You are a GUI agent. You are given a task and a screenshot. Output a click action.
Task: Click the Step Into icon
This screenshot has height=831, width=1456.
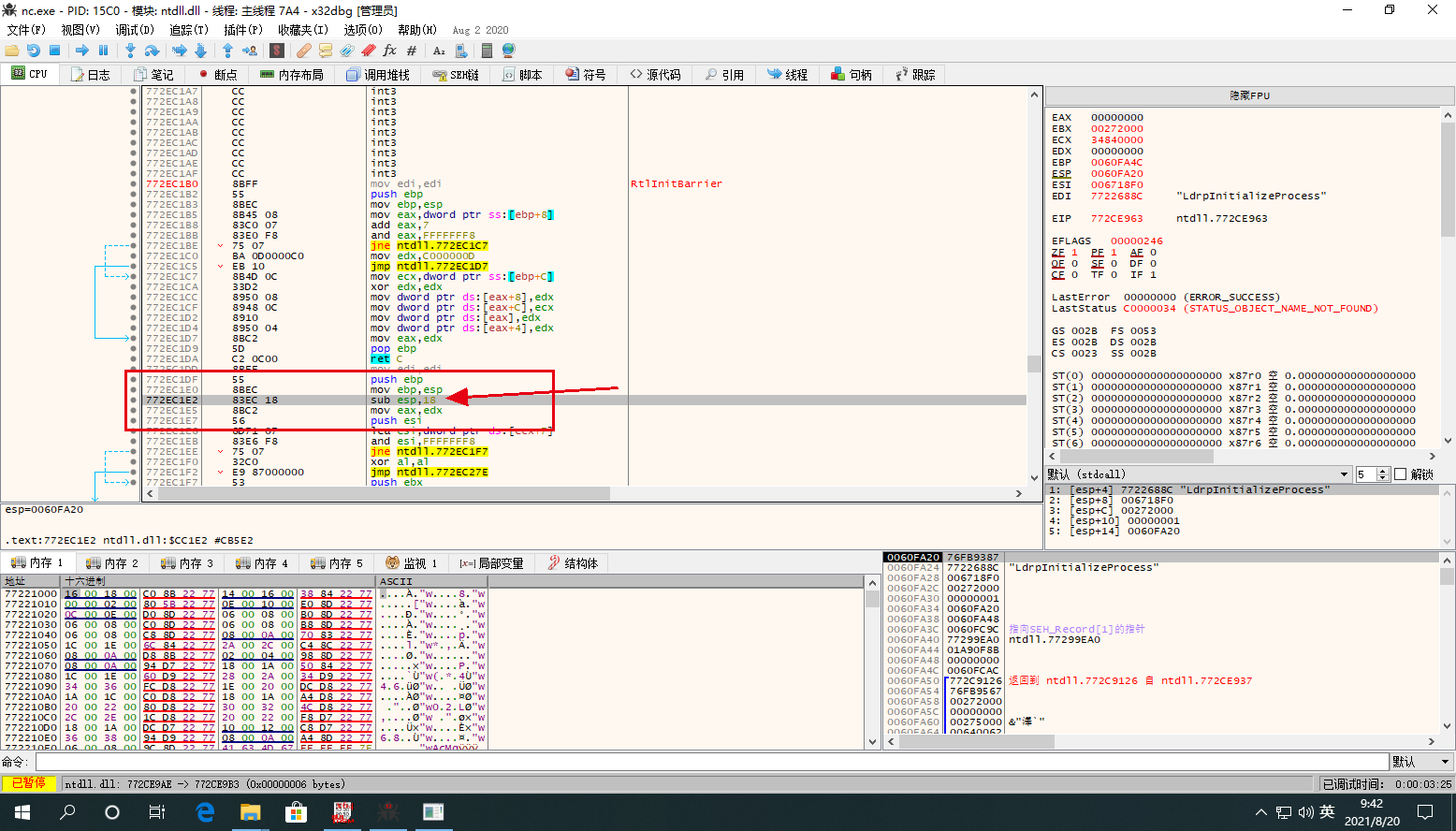[131, 51]
